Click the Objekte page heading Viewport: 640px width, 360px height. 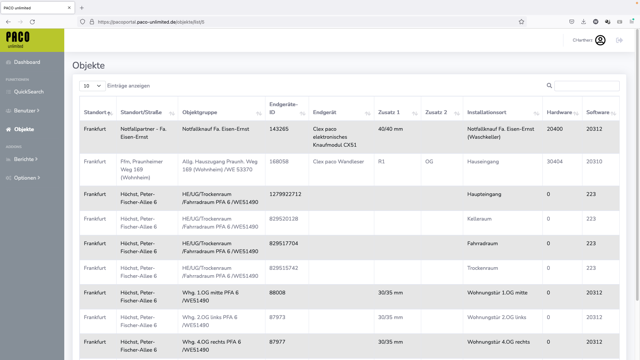(x=89, y=66)
